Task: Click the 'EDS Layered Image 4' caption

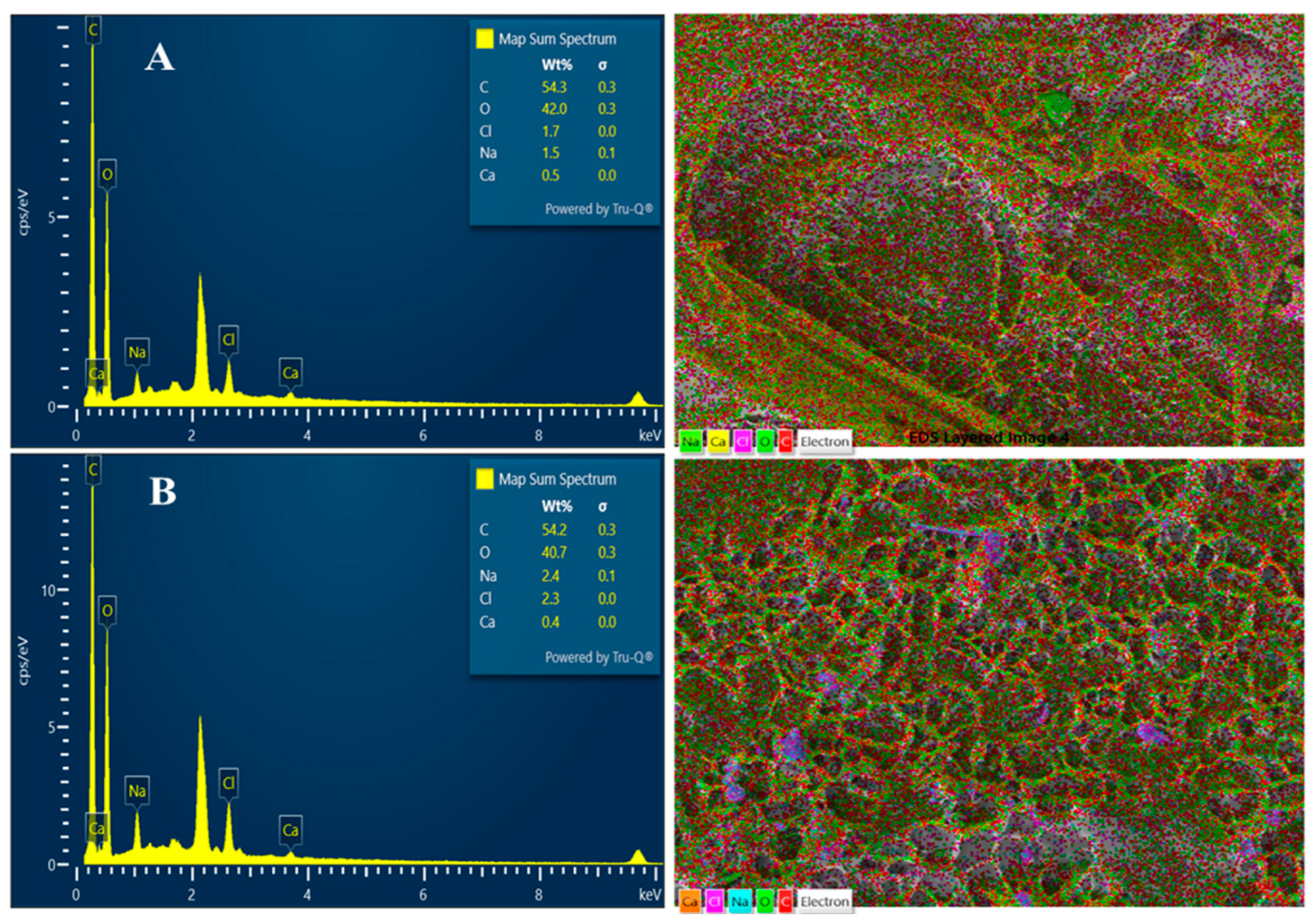Action: point(989,438)
